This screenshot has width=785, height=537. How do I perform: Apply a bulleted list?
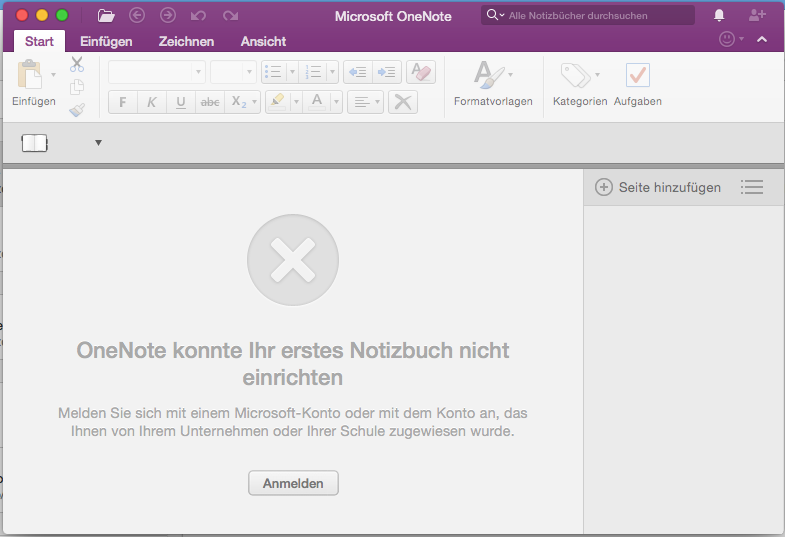coord(273,72)
